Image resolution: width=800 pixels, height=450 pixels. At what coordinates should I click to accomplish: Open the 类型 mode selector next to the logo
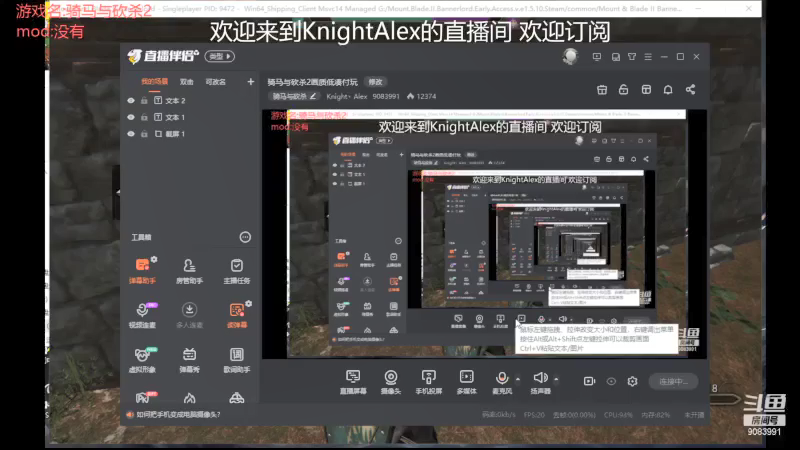(x=219, y=56)
